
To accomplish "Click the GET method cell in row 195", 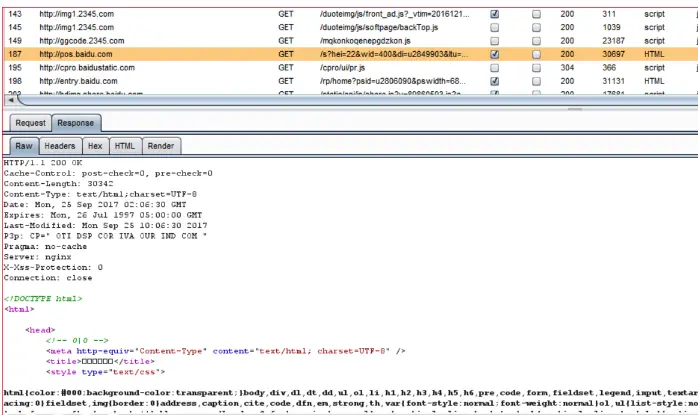I will point(286,68).
